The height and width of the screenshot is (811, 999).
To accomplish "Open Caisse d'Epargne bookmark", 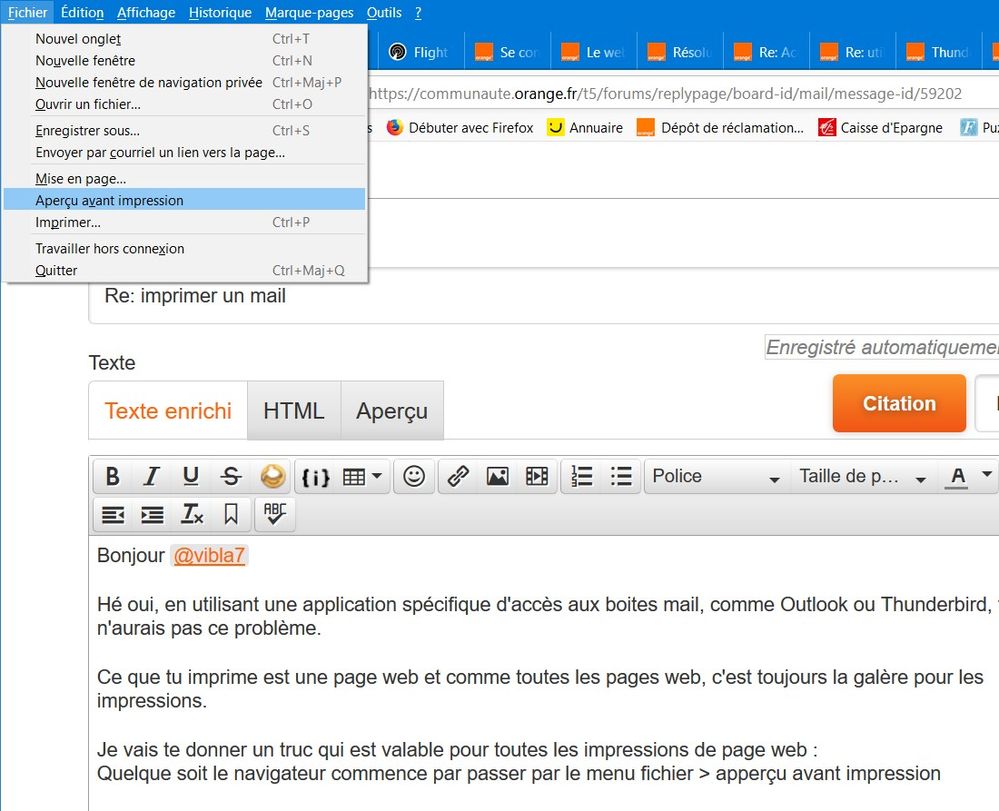I will (x=880, y=128).
